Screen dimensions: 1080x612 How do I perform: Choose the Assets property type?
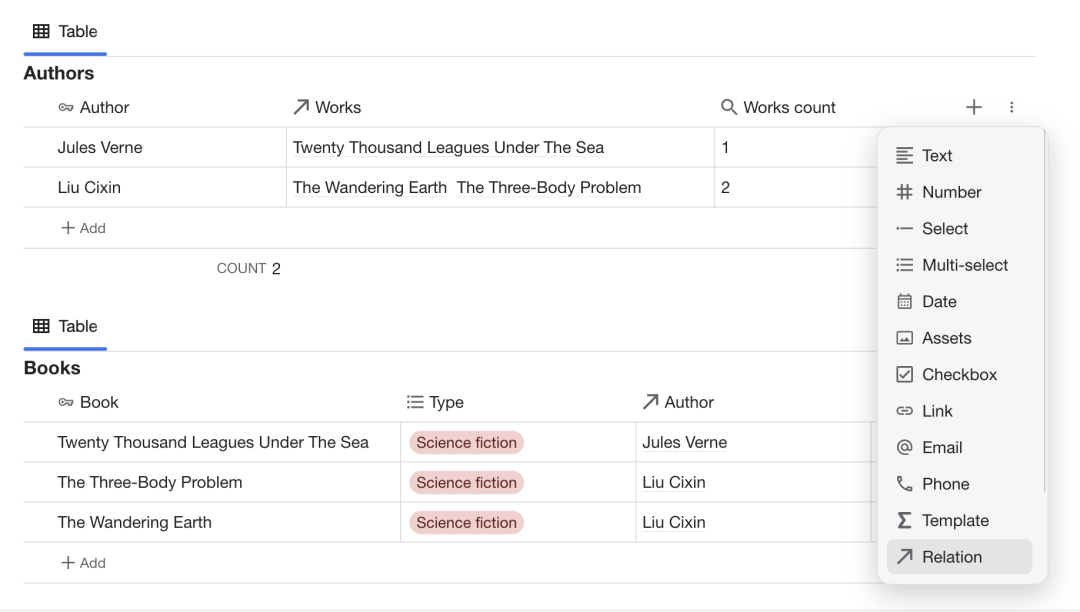click(x=946, y=338)
